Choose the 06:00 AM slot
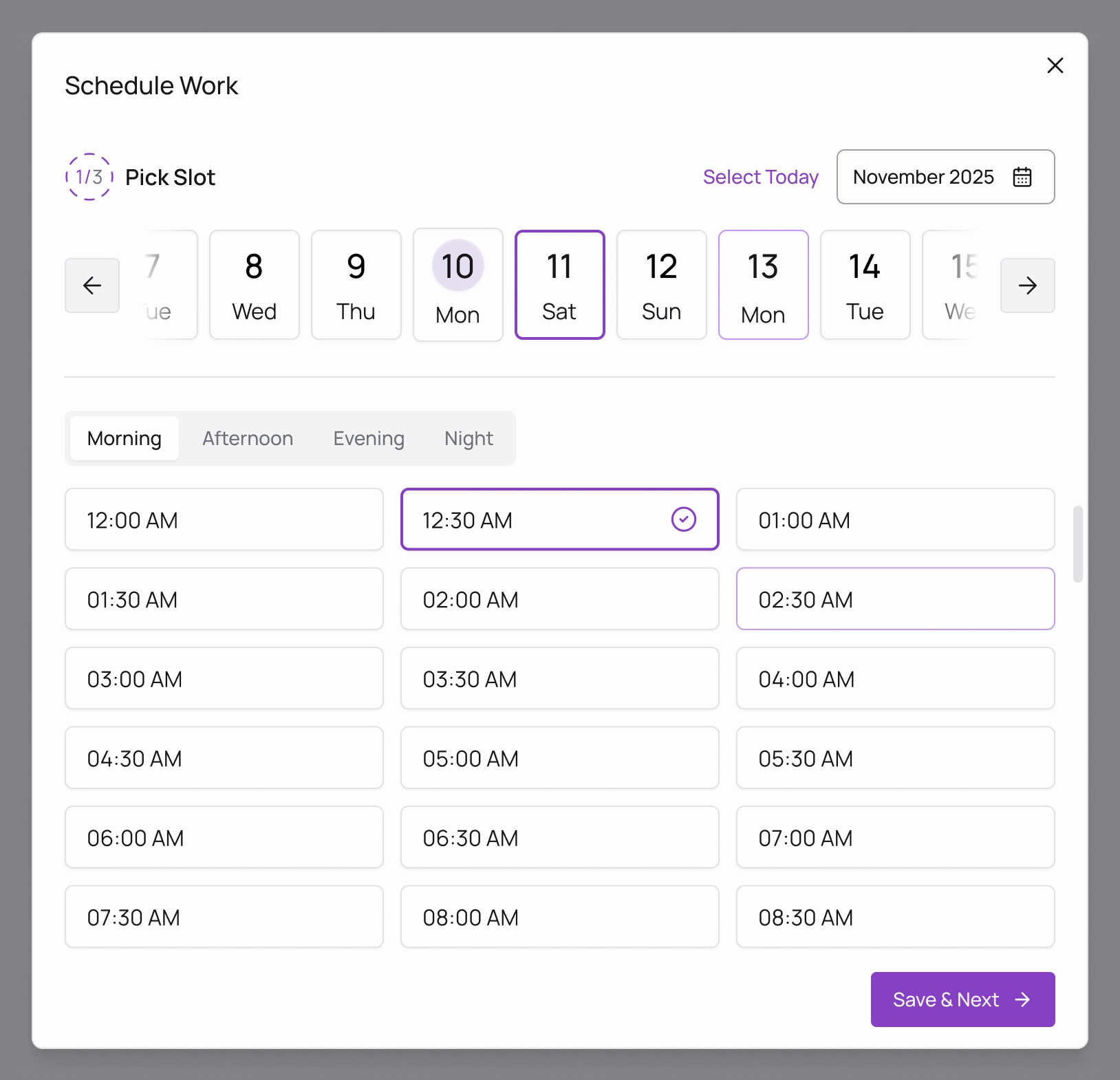 (x=224, y=837)
